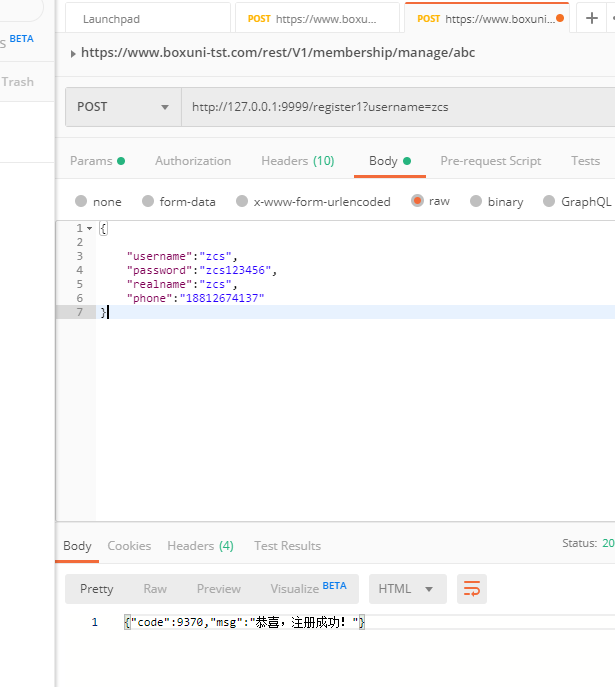Select the binary body type

[497, 202]
